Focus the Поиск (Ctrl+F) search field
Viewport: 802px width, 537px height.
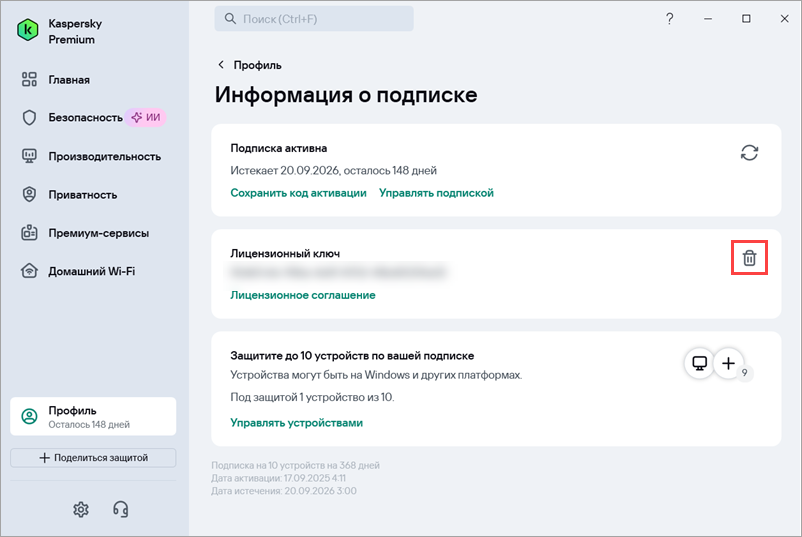[314, 19]
